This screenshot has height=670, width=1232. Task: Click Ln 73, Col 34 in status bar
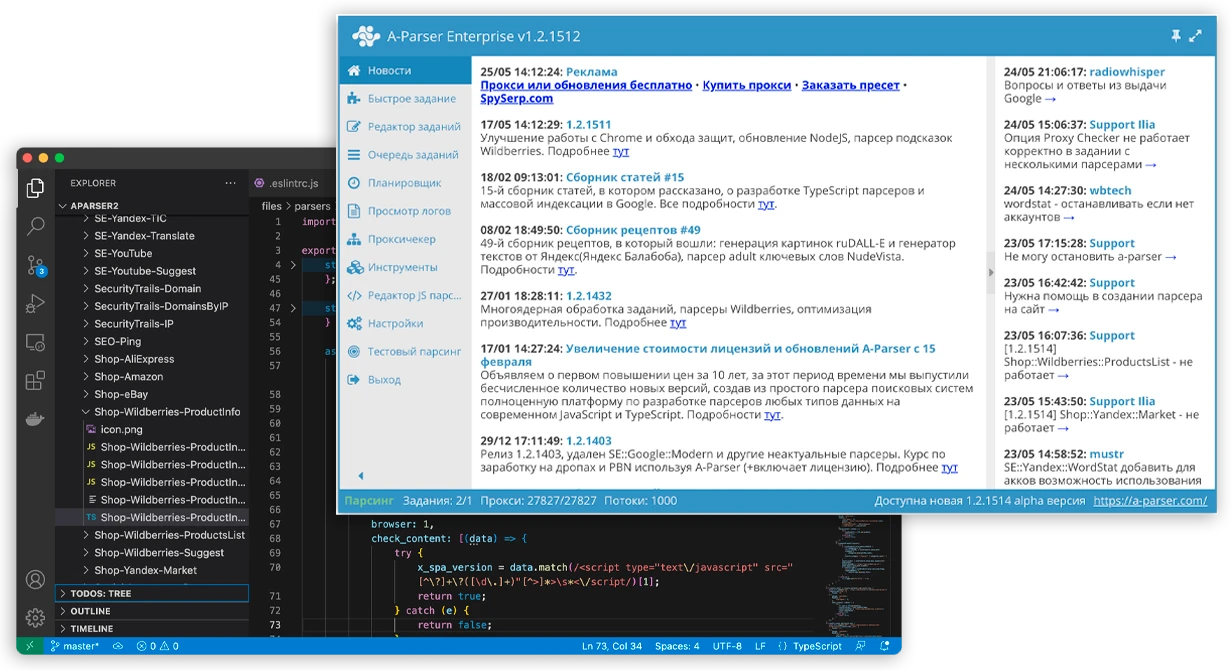(x=612, y=646)
